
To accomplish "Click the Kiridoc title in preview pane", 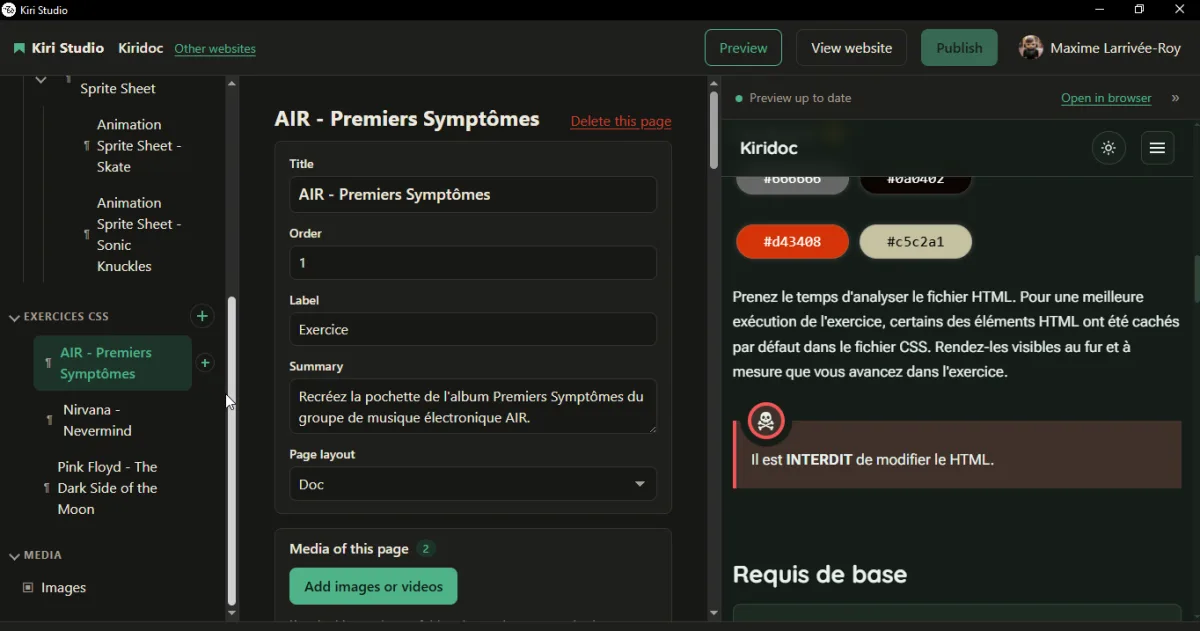I will 769,148.
